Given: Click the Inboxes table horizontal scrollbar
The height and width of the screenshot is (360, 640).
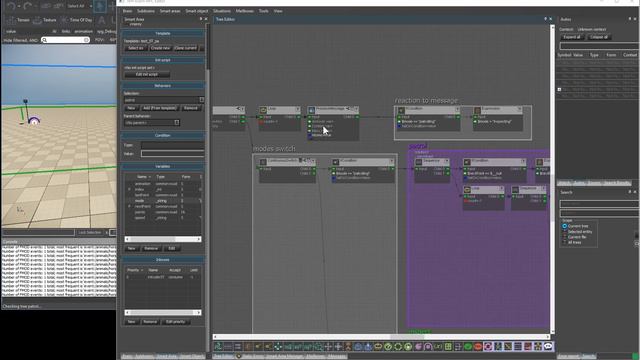Looking at the screenshot, I should tap(162, 313).
